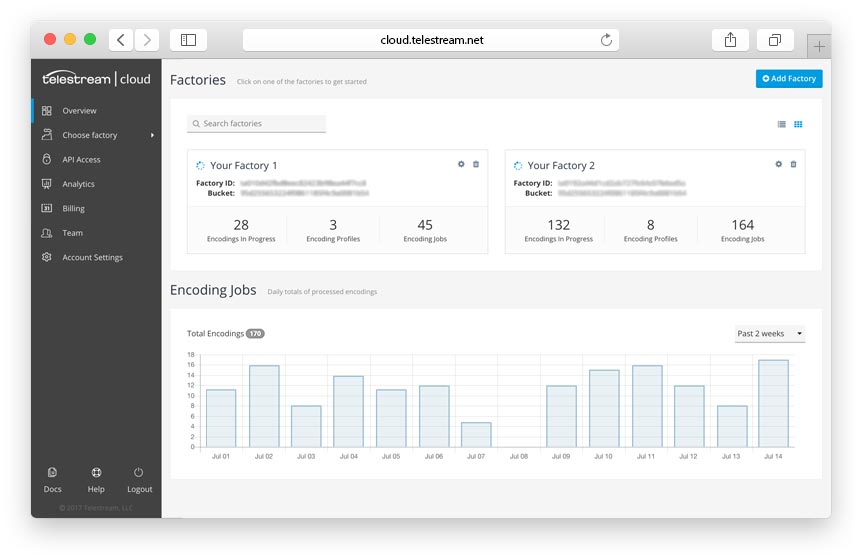Click the Team people icon
The height and width of the screenshot is (555, 862).
click(47, 232)
